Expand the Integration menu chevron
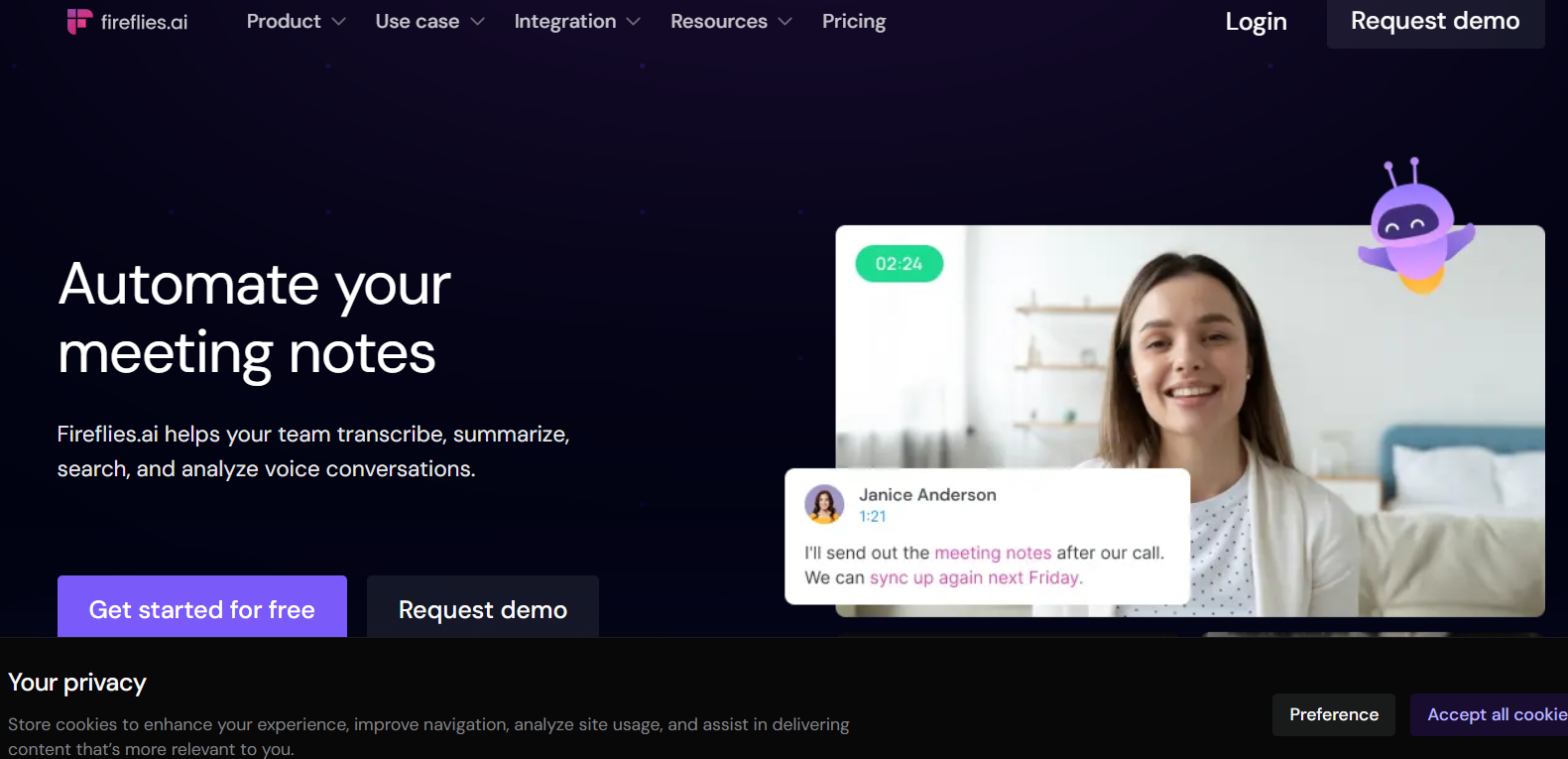The image size is (1568, 759). click(x=634, y=22)
